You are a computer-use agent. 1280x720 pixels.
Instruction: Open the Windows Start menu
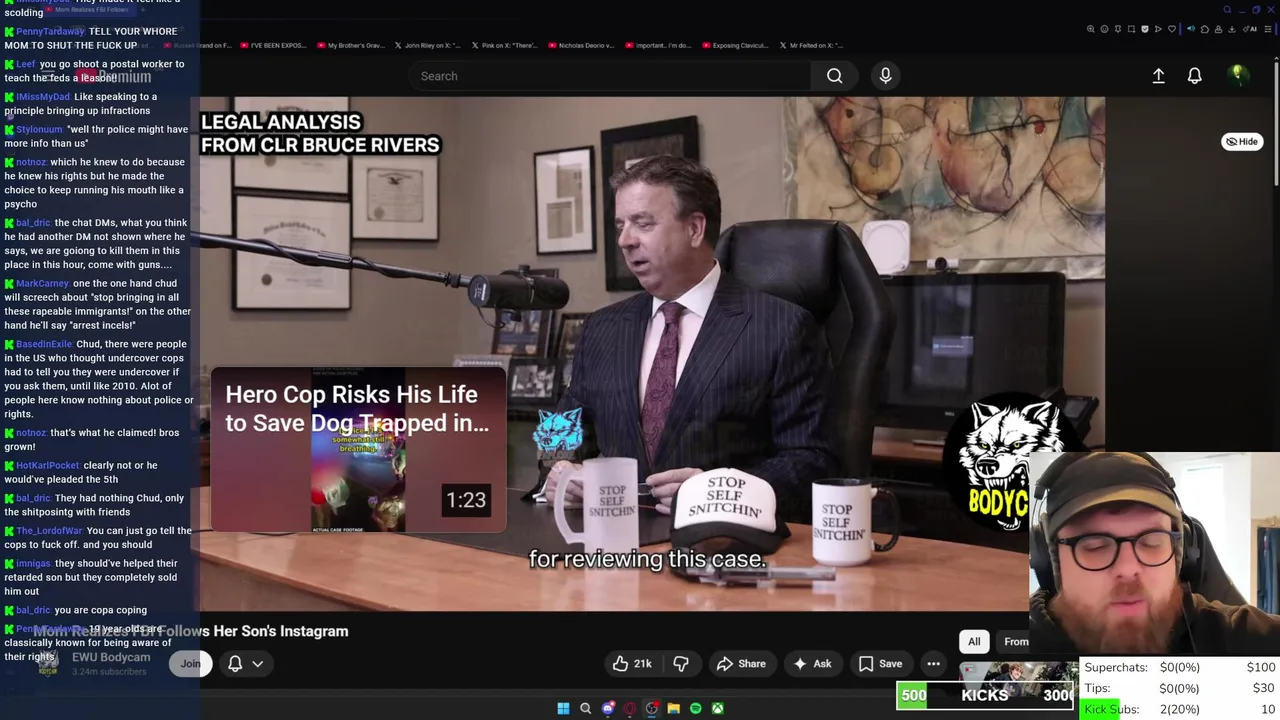(563, 708)
